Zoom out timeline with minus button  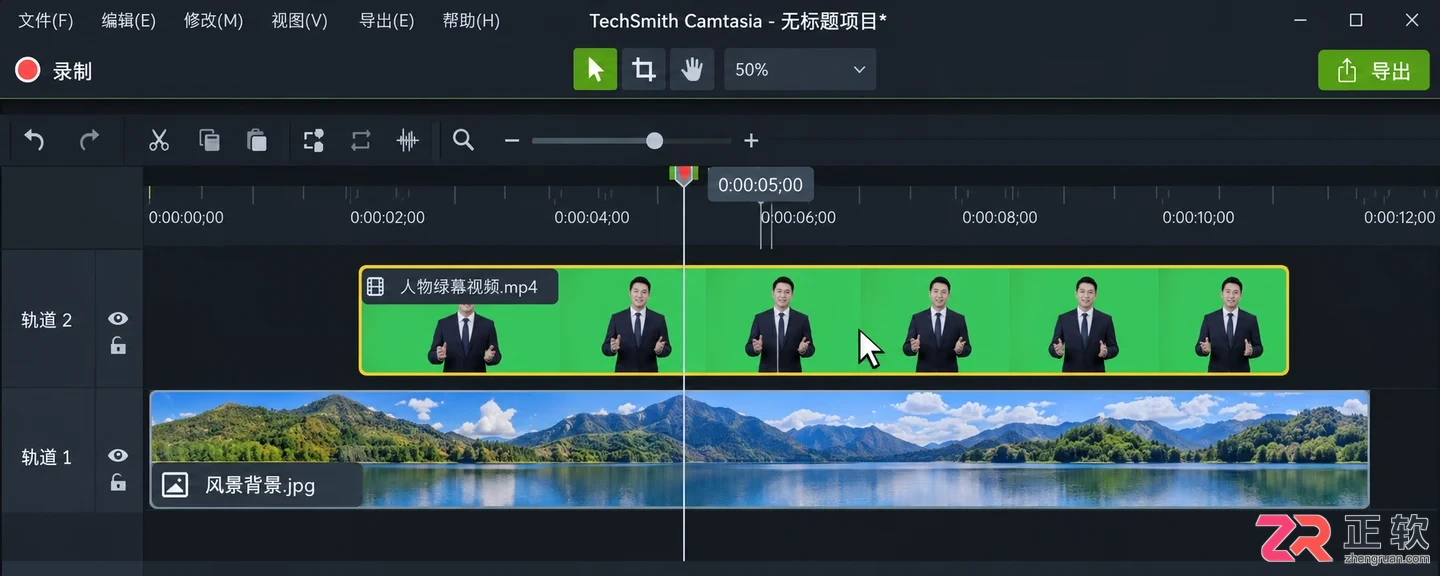(x=512, y=141)
